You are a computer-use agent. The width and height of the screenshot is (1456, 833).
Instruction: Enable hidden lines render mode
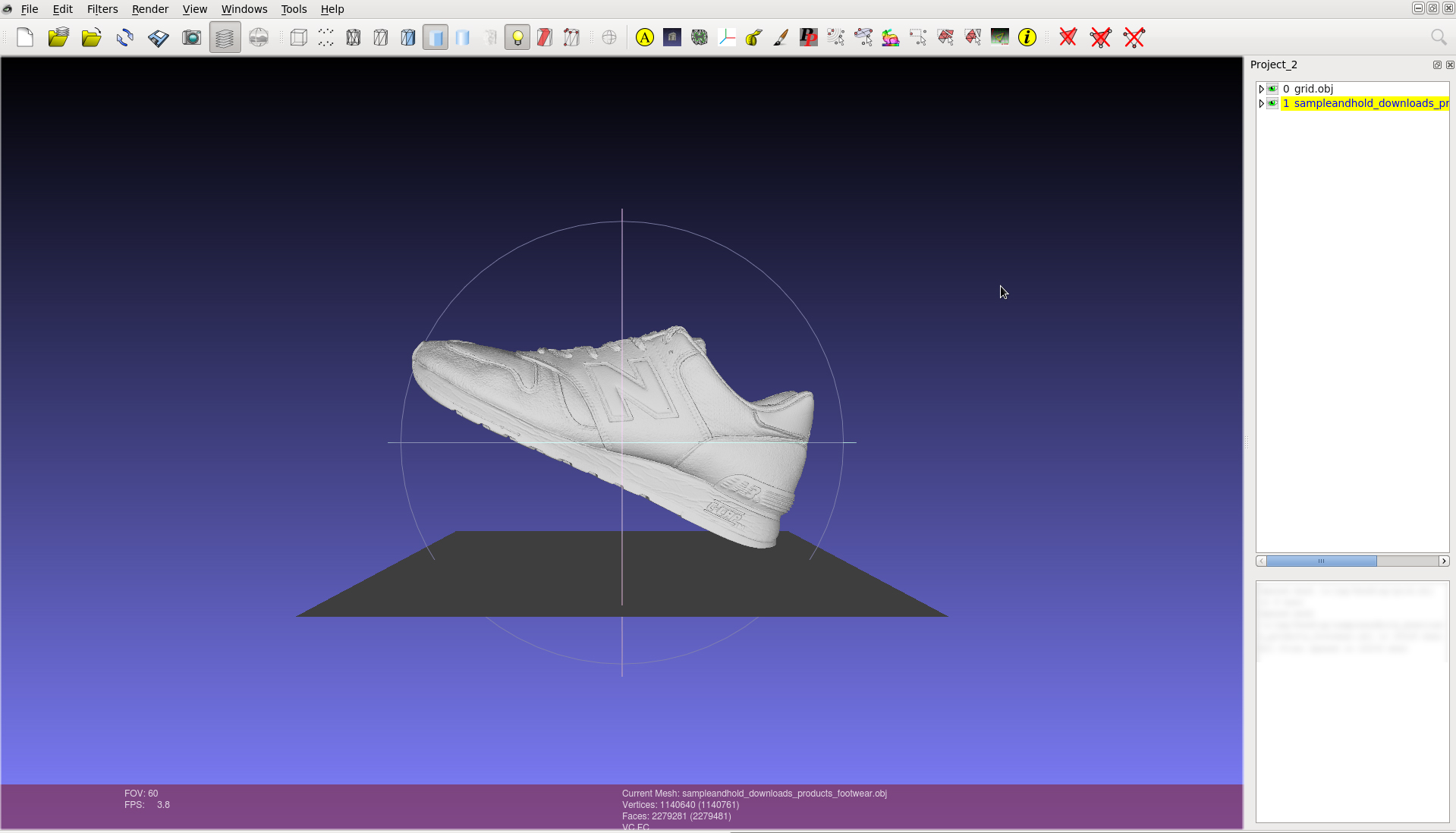click(381, 37)
